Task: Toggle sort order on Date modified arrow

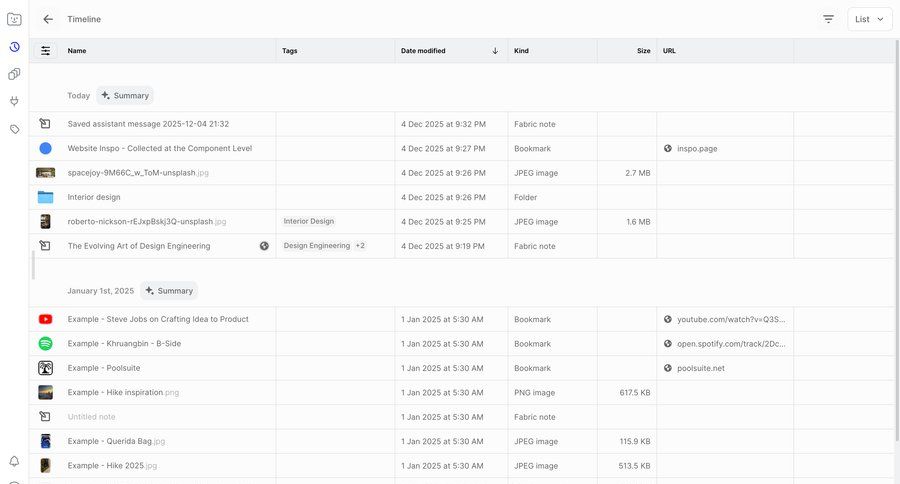Action: click(x=495, y=51)
